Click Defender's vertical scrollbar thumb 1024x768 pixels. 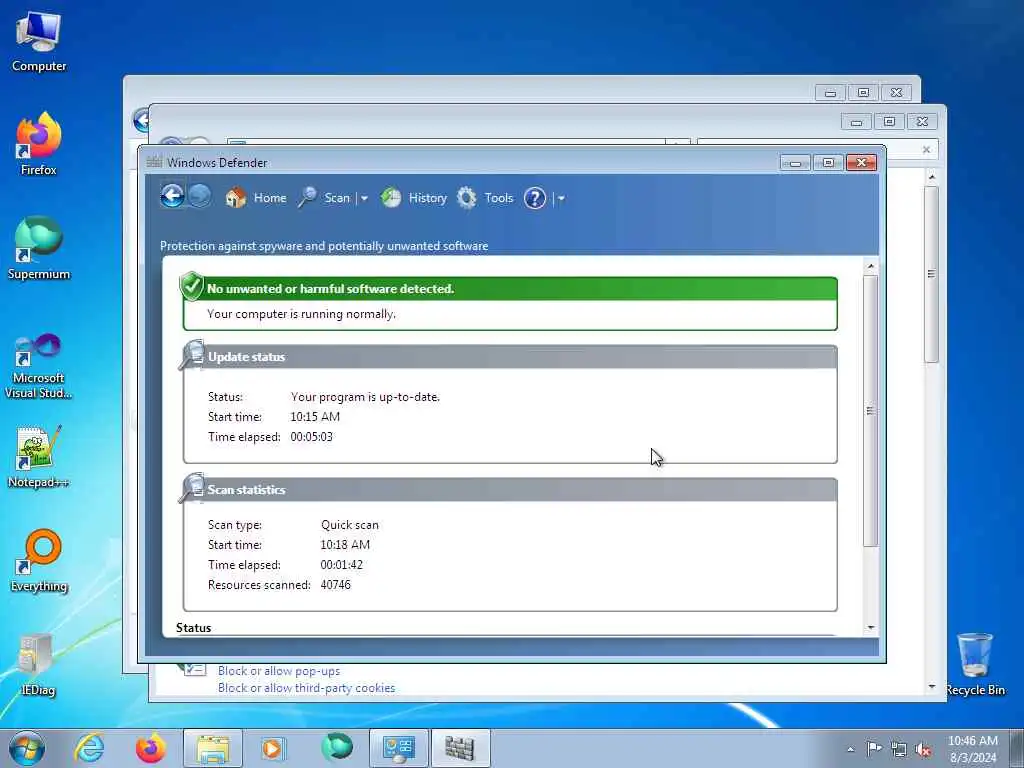click(871, 410)
